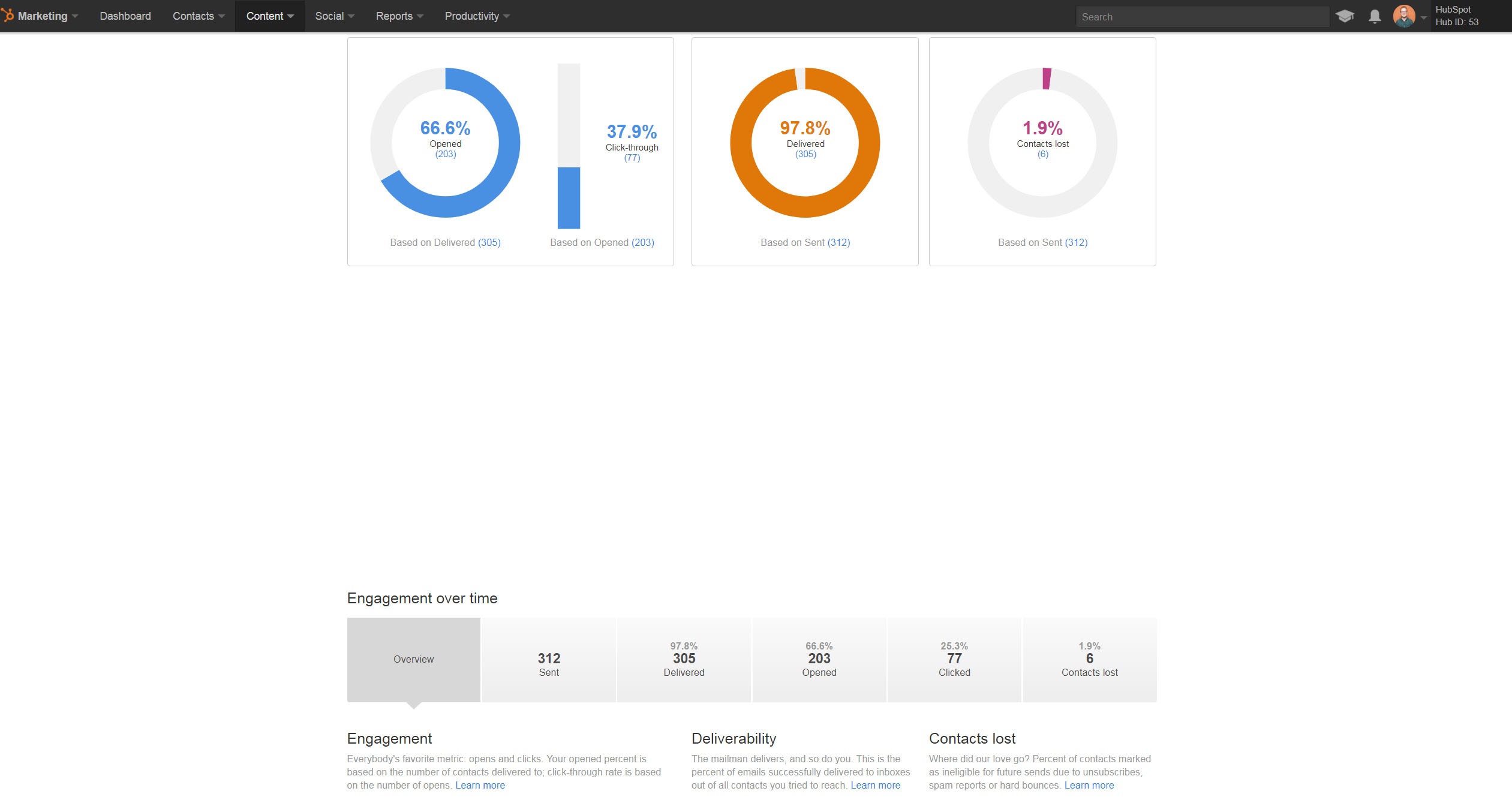Open the Clicked engagement tab
The image size is (1512, 800).
point(954,660)
